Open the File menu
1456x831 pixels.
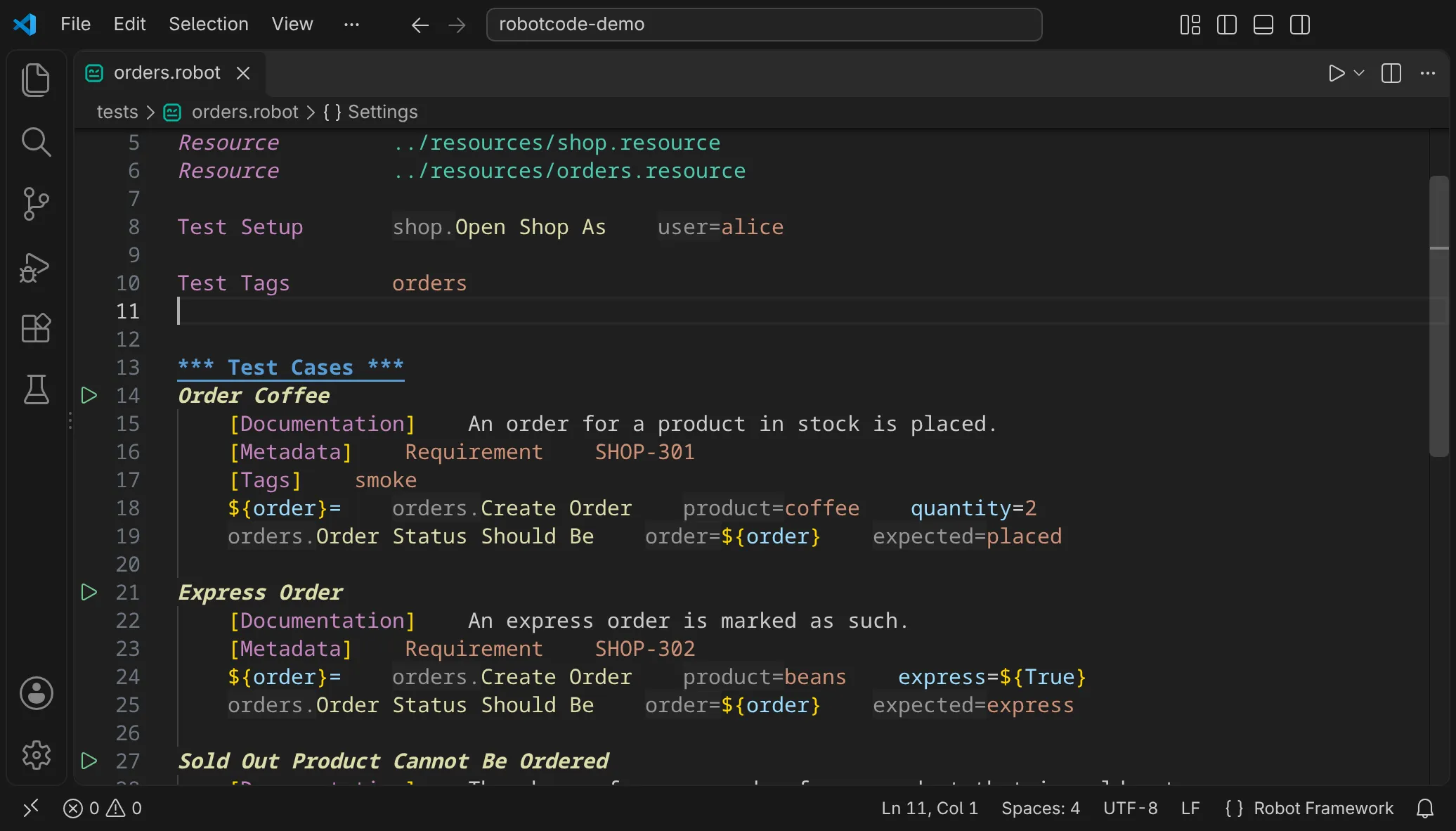(75, 25)
